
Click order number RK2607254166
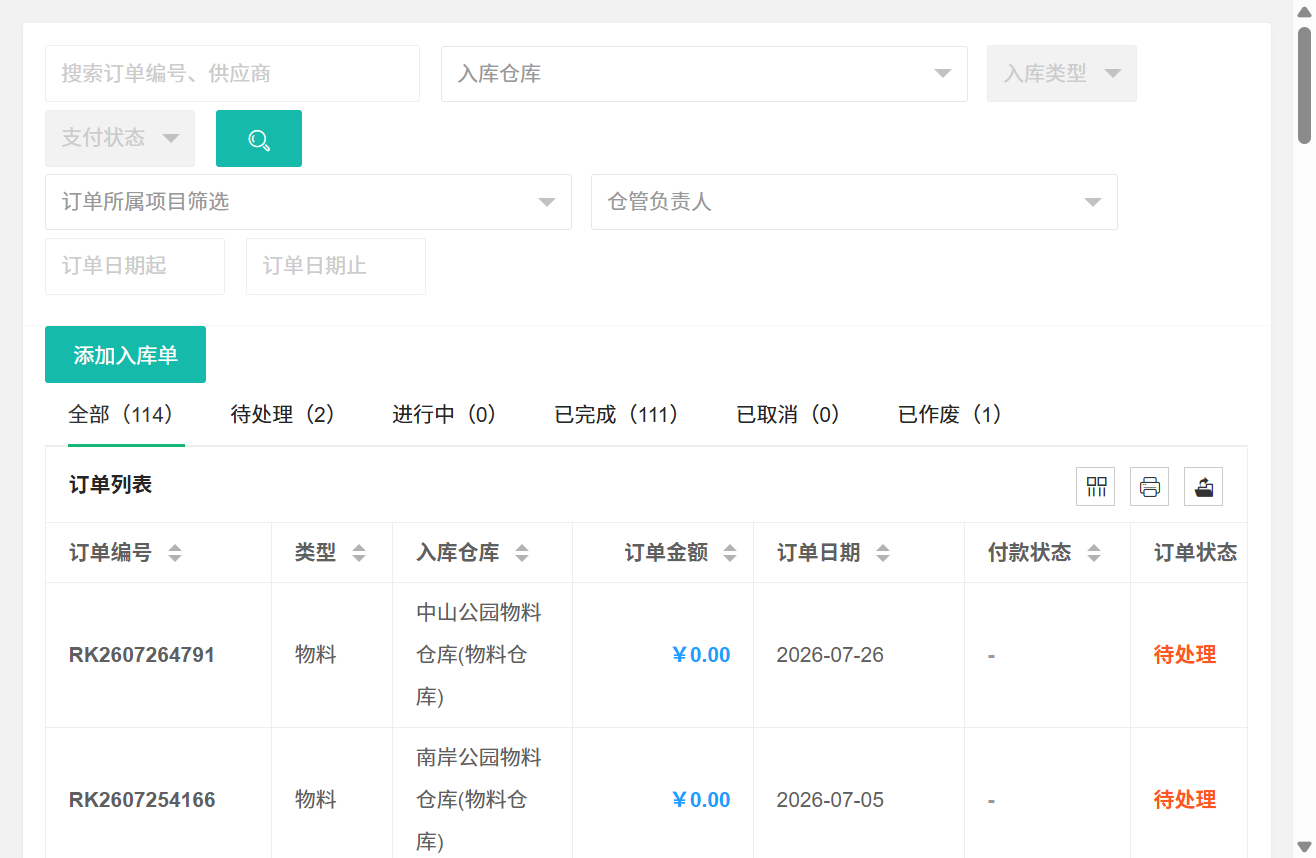pyautogui.click(x=142, y=801)
